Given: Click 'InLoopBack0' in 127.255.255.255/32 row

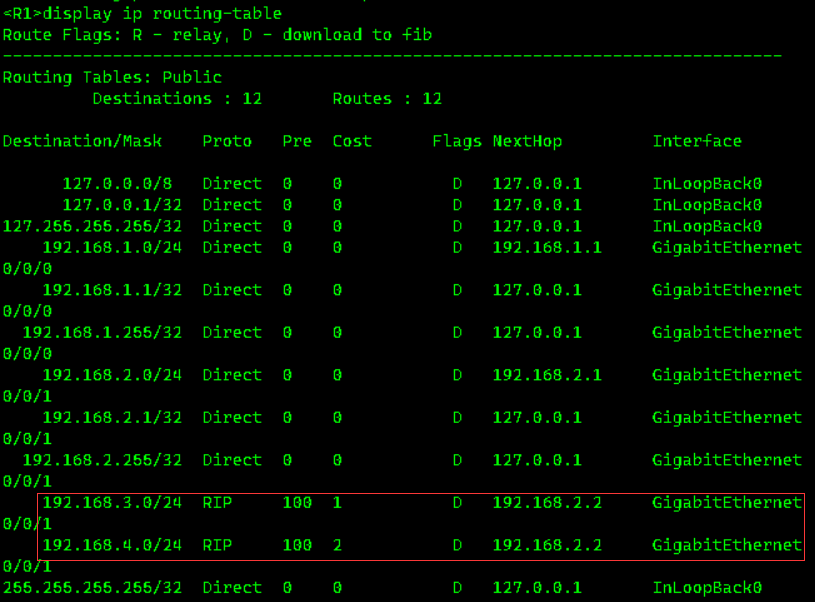Looking at the screenshot, I should click(707, 226).
